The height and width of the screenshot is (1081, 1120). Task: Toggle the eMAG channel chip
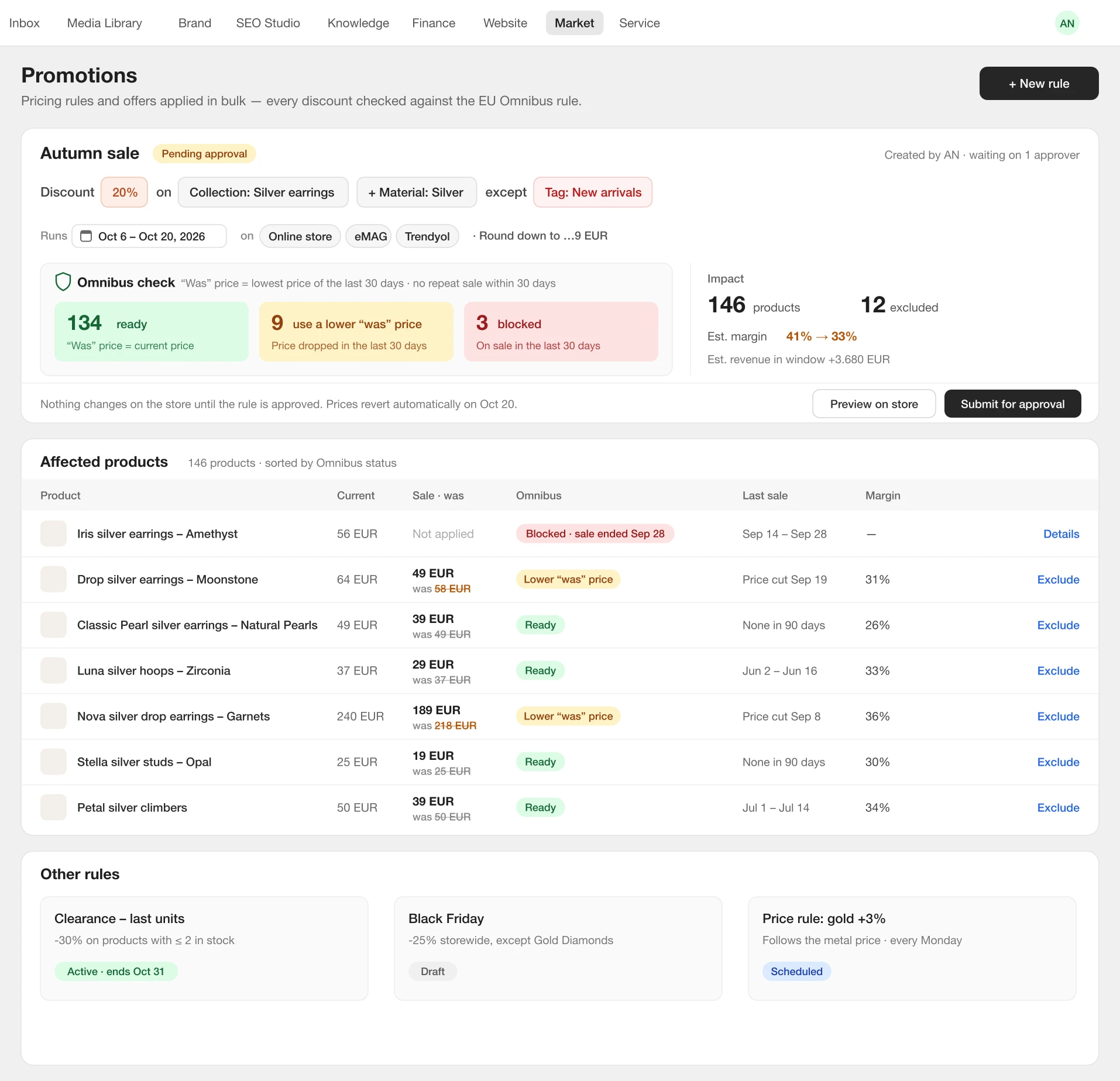tap(369, 236)
